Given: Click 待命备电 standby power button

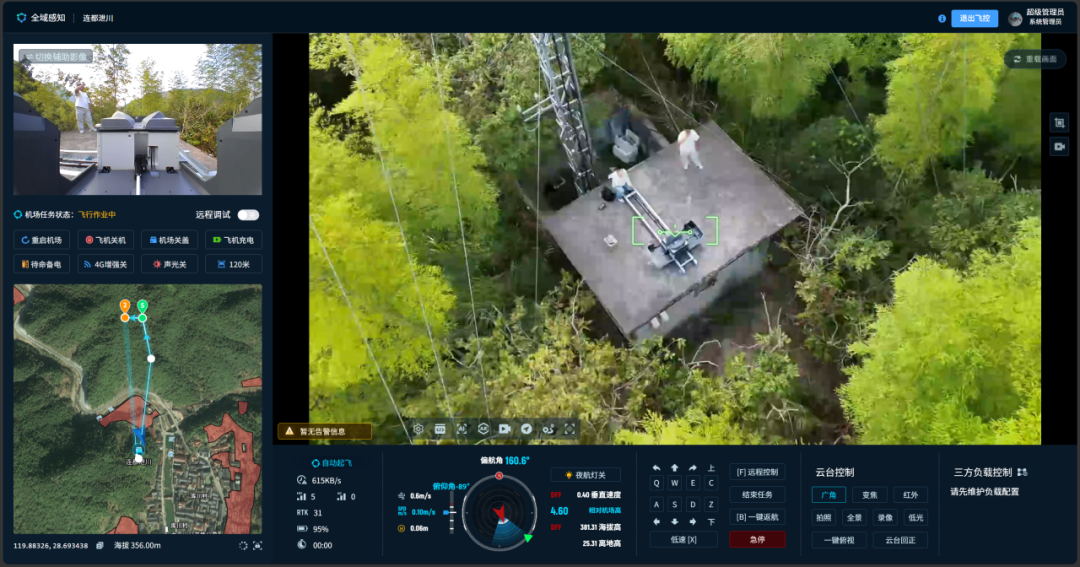Looking at the screenshot, I should 41,264.
